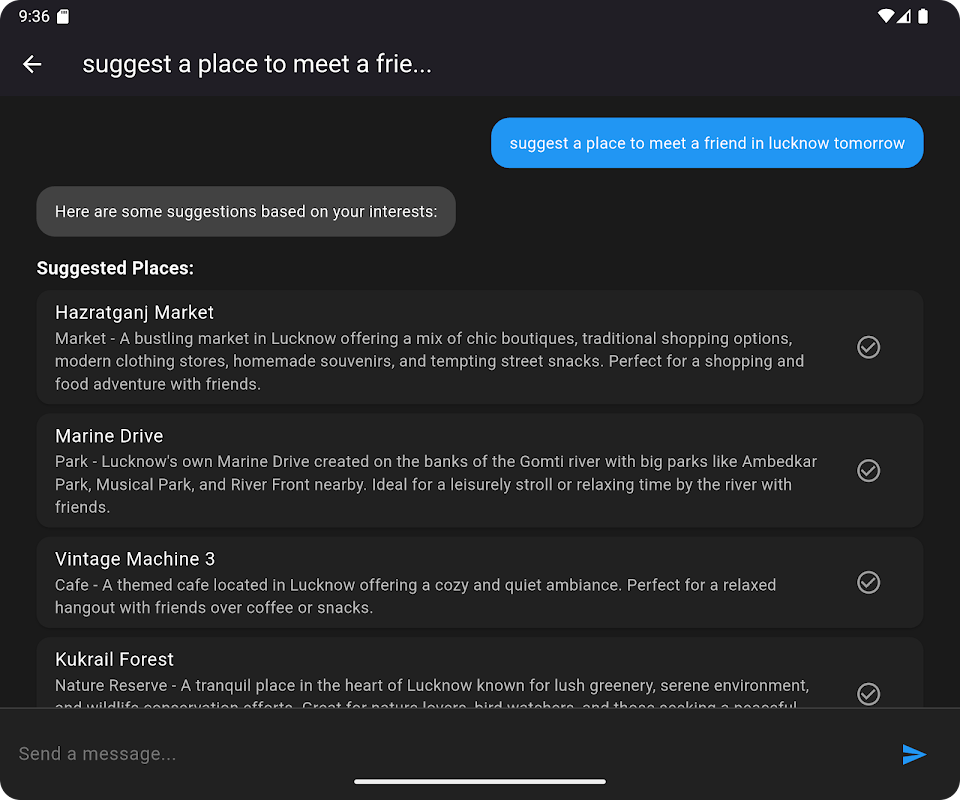Open the Marine Drive suggestion title
The width and height of the screenshot is (960, 800).
[x=109, y=436]
